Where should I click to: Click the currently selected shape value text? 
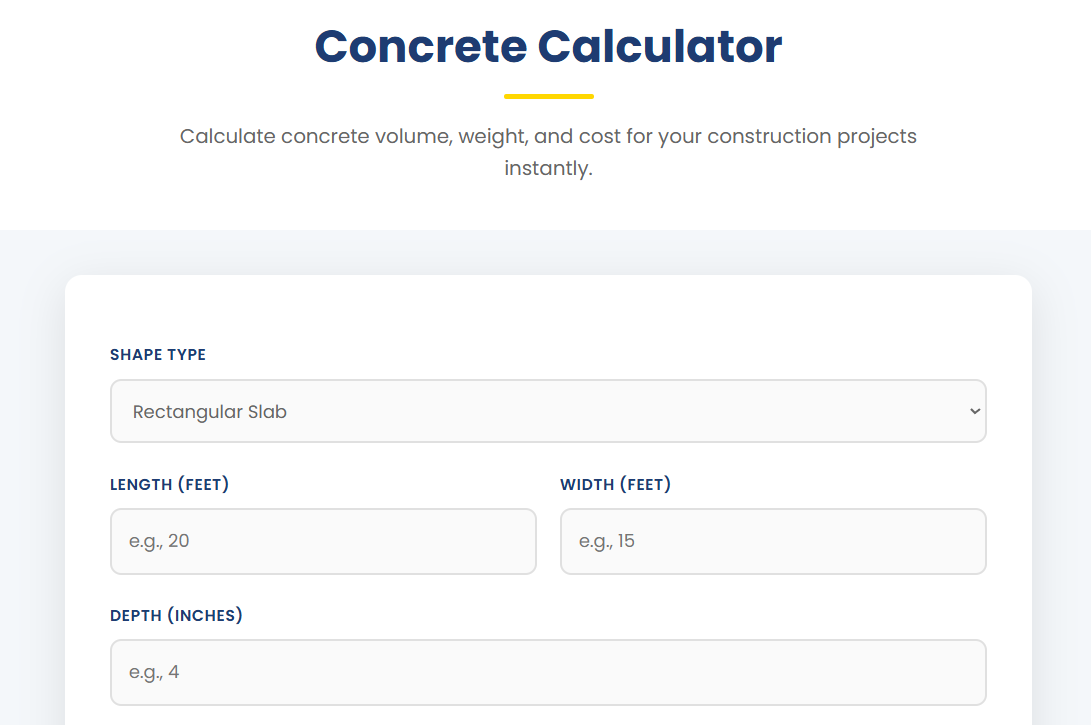click(209, 410)
